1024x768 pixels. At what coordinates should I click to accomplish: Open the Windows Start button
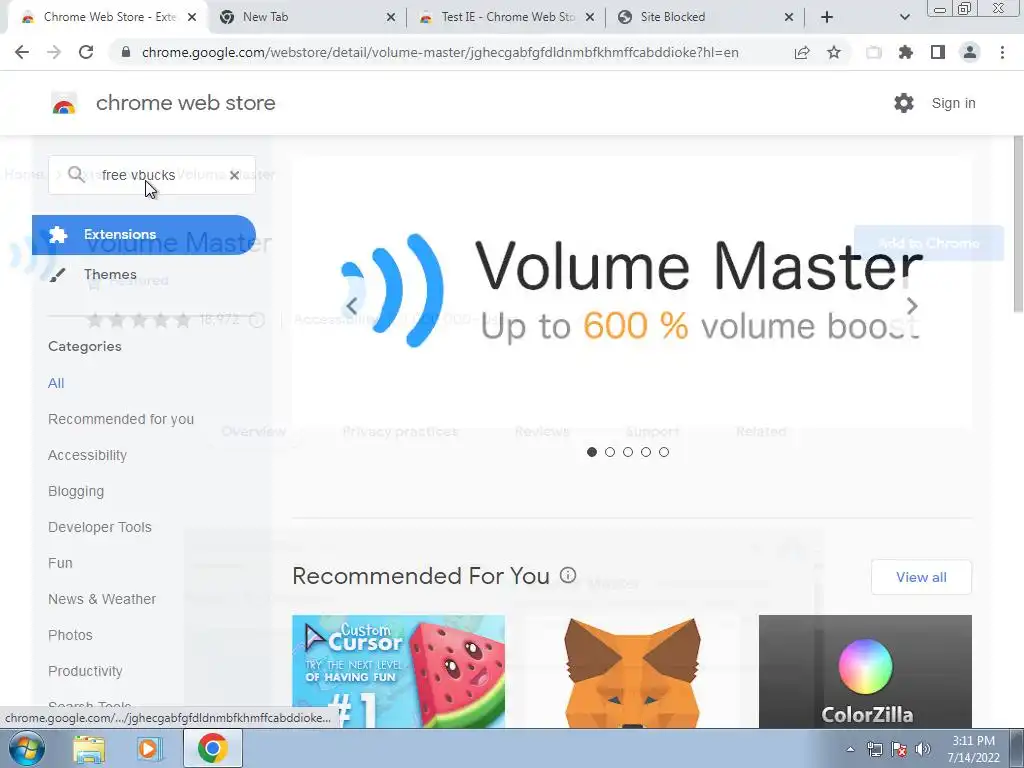click(x=27, y=748)
